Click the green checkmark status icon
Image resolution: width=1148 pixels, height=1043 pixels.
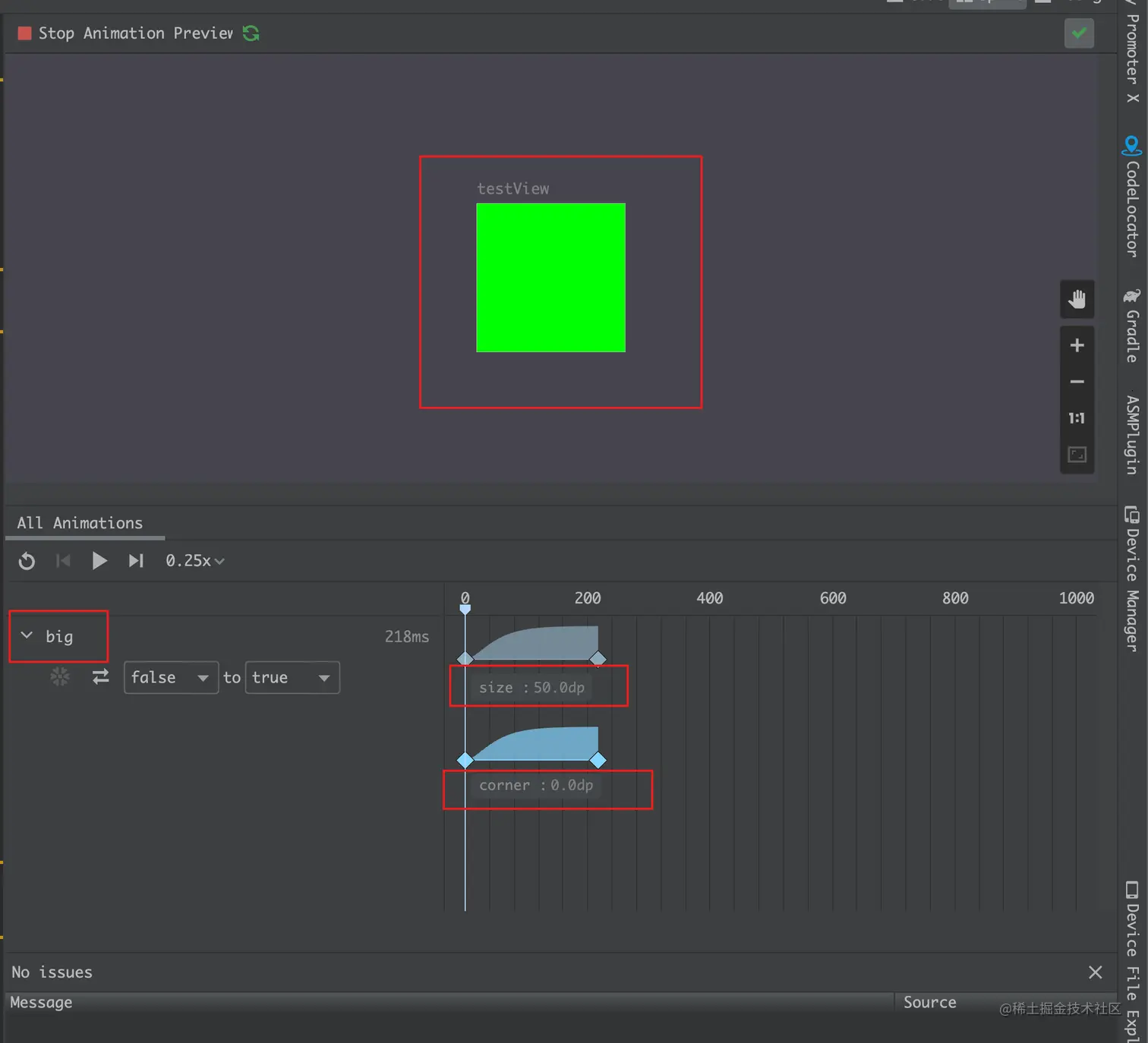pyautogui.click(x=1078, y=33)
